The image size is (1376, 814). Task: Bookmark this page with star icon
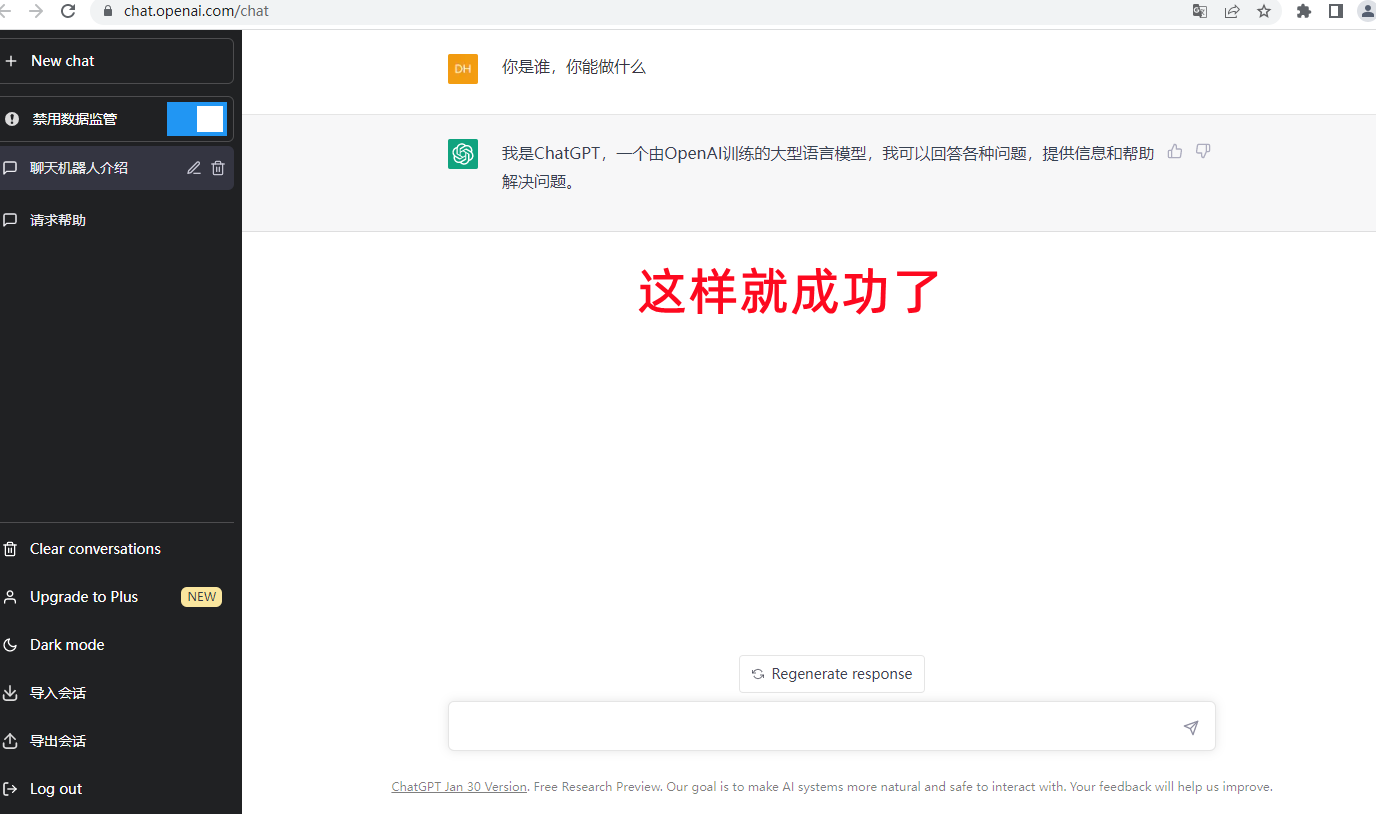(1264, 11)
